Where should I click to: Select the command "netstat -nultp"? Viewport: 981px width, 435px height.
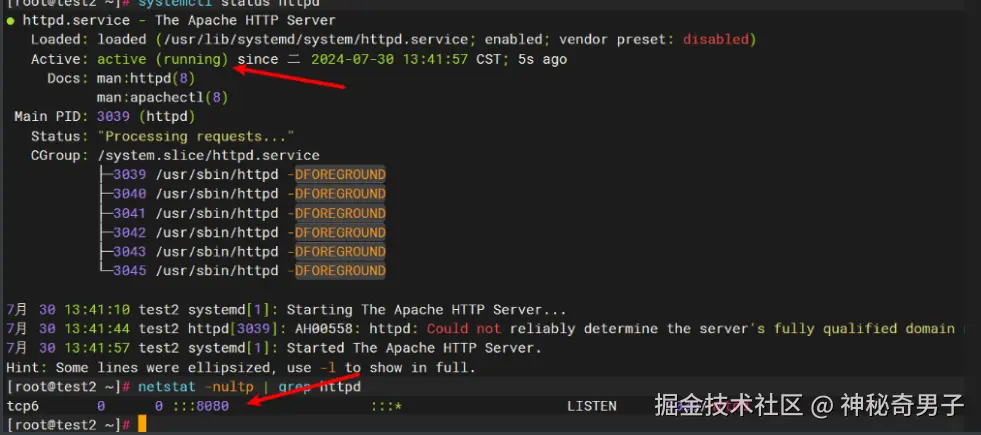(196, 387)
